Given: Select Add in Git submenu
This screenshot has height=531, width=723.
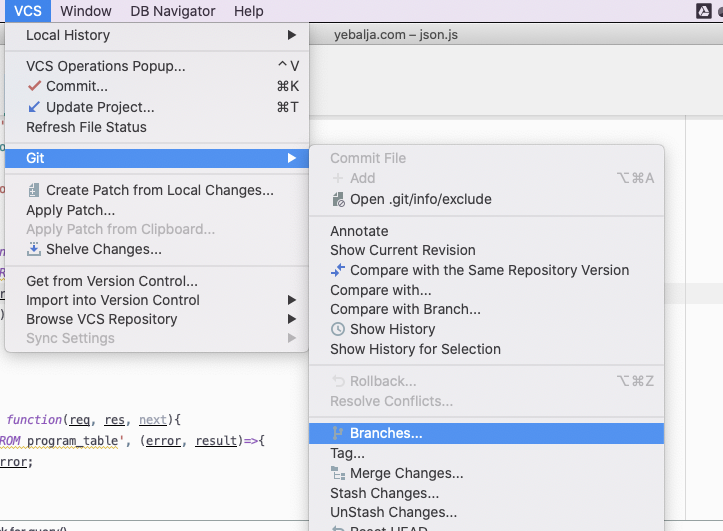Looking at the screenshot, I should 486,178.
